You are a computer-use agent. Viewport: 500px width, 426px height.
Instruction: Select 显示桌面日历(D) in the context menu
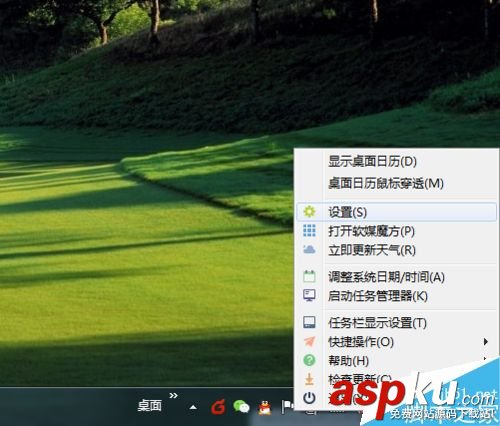(x=396, y=162)
